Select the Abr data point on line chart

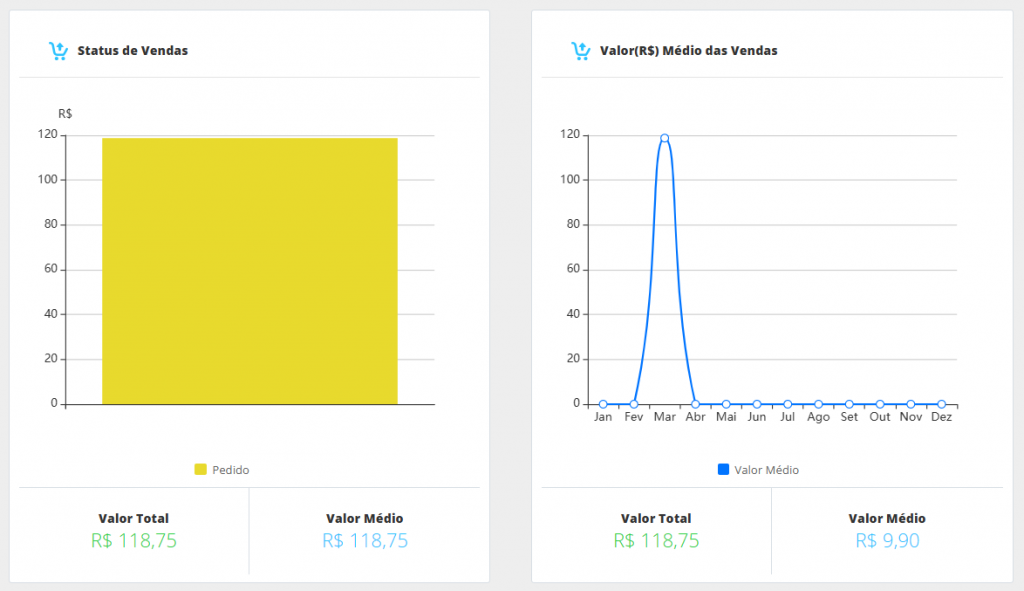pyautogui.click(x=695, y=404)
